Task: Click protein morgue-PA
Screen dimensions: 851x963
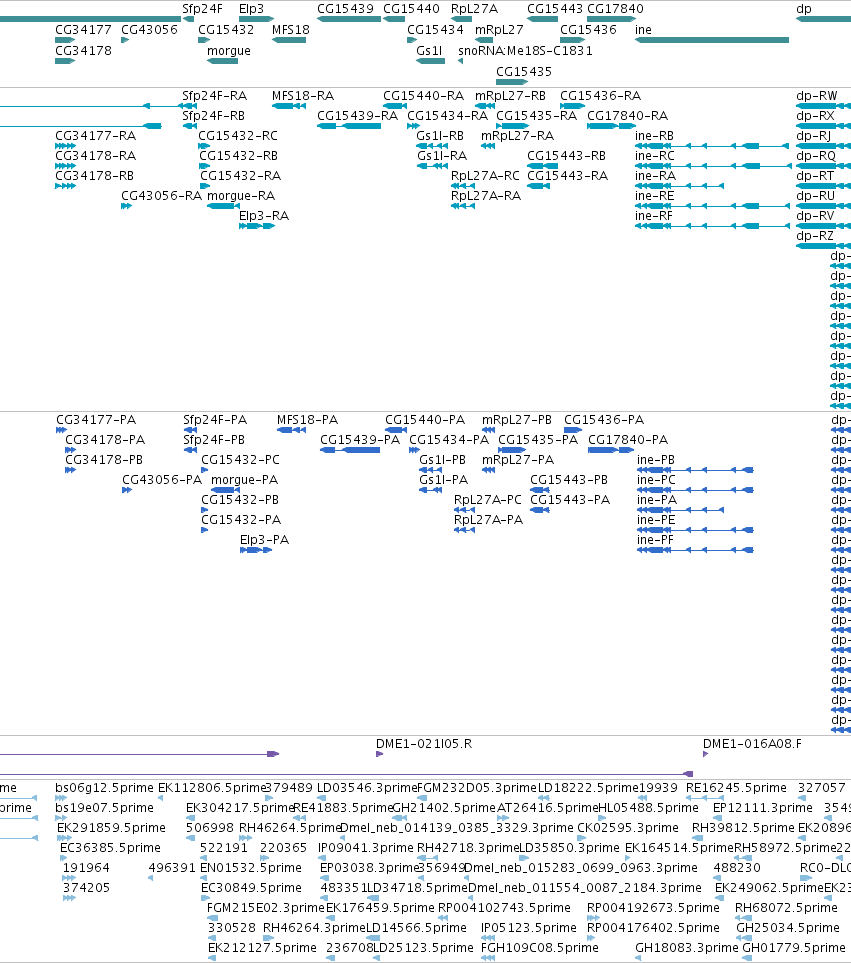Action: [x=244, y=480]
